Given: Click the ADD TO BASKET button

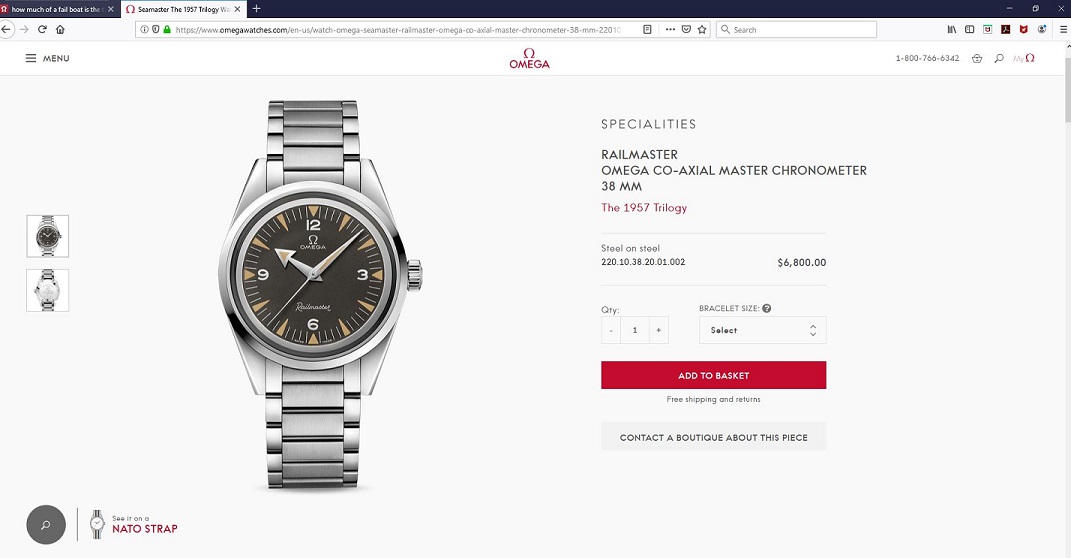Looking at the screenshot, I should coord(713,375).
